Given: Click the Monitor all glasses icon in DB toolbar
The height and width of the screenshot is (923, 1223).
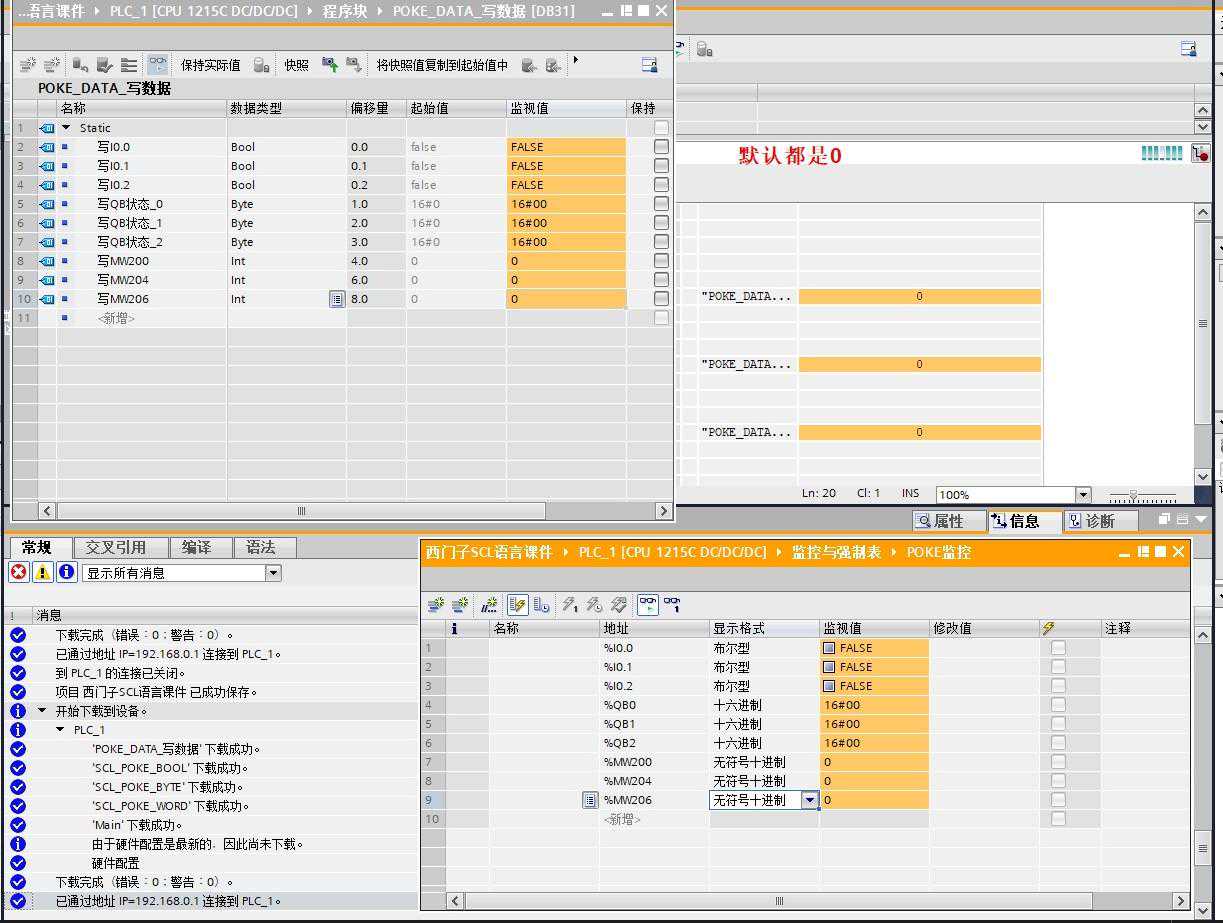Looking at the screenshot, I should (157, 65).
